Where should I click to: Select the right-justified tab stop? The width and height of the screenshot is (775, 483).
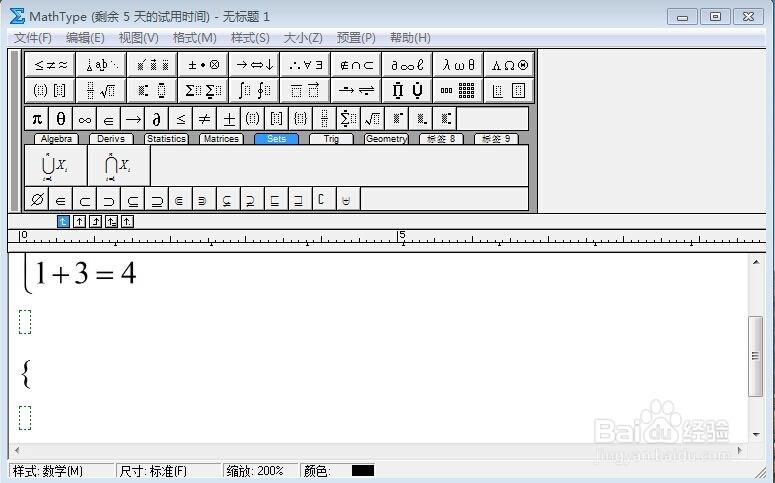click(95, 221)
